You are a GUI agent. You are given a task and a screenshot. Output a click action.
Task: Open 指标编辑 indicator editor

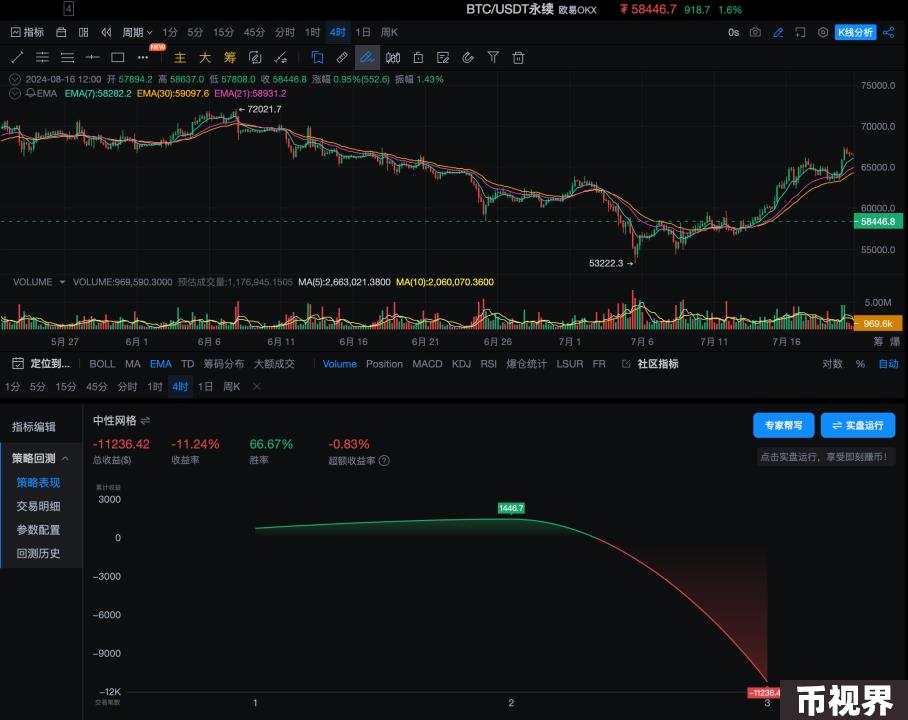34,427
